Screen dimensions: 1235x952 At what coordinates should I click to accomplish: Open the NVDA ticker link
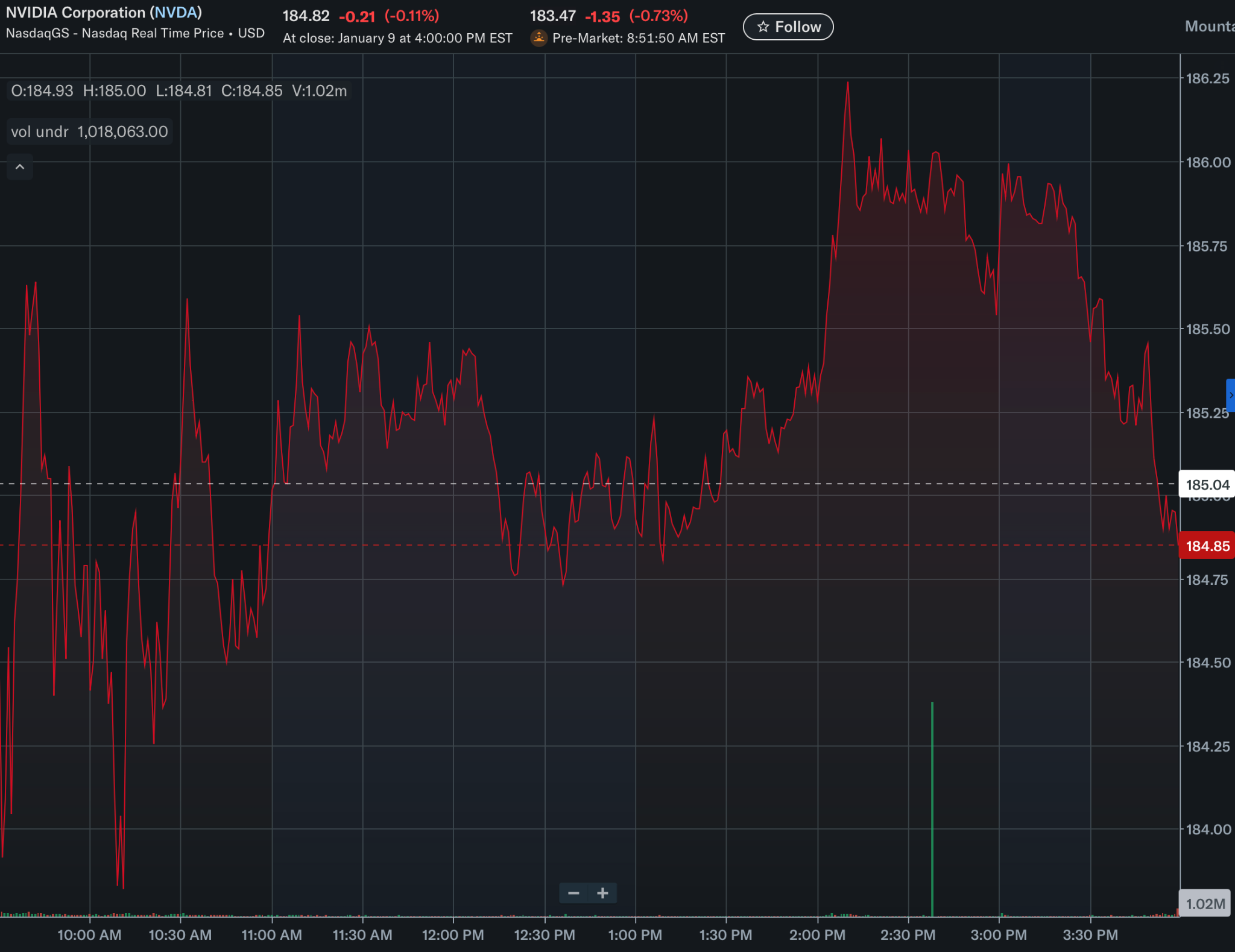pyautogui.click(x=175, y=13)
